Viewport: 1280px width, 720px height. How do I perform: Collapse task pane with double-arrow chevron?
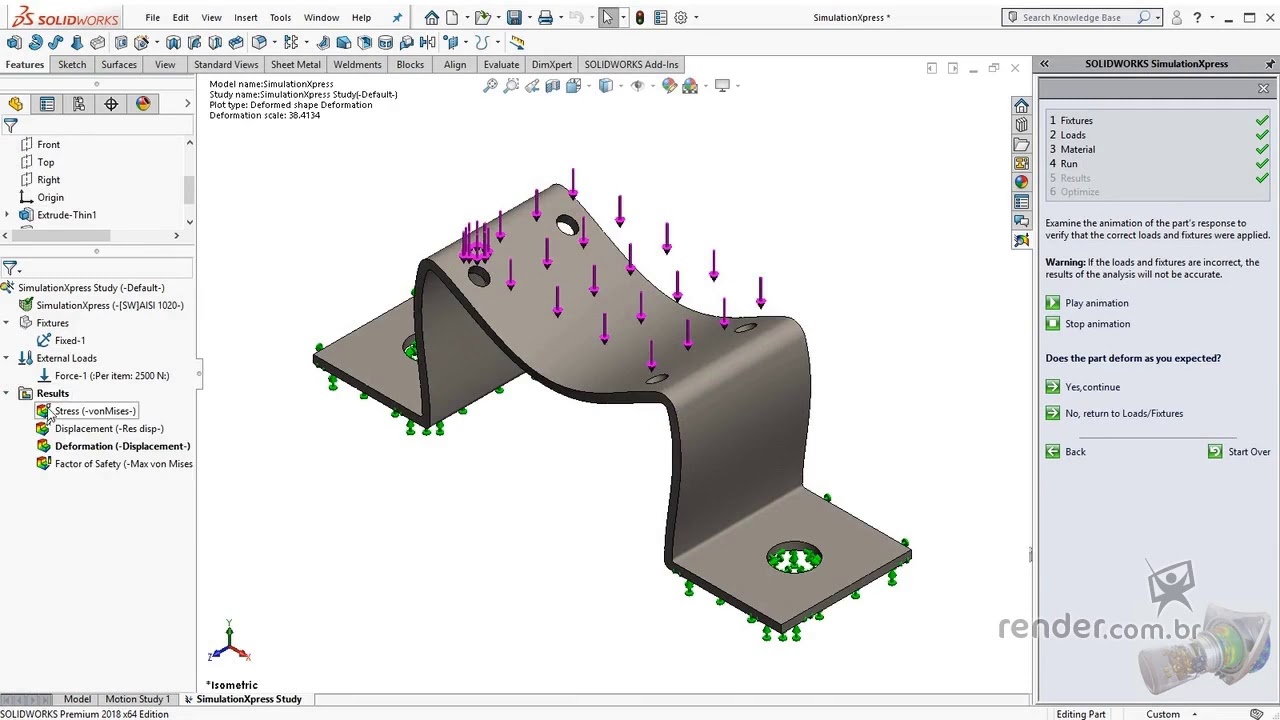pos(1044,64)
